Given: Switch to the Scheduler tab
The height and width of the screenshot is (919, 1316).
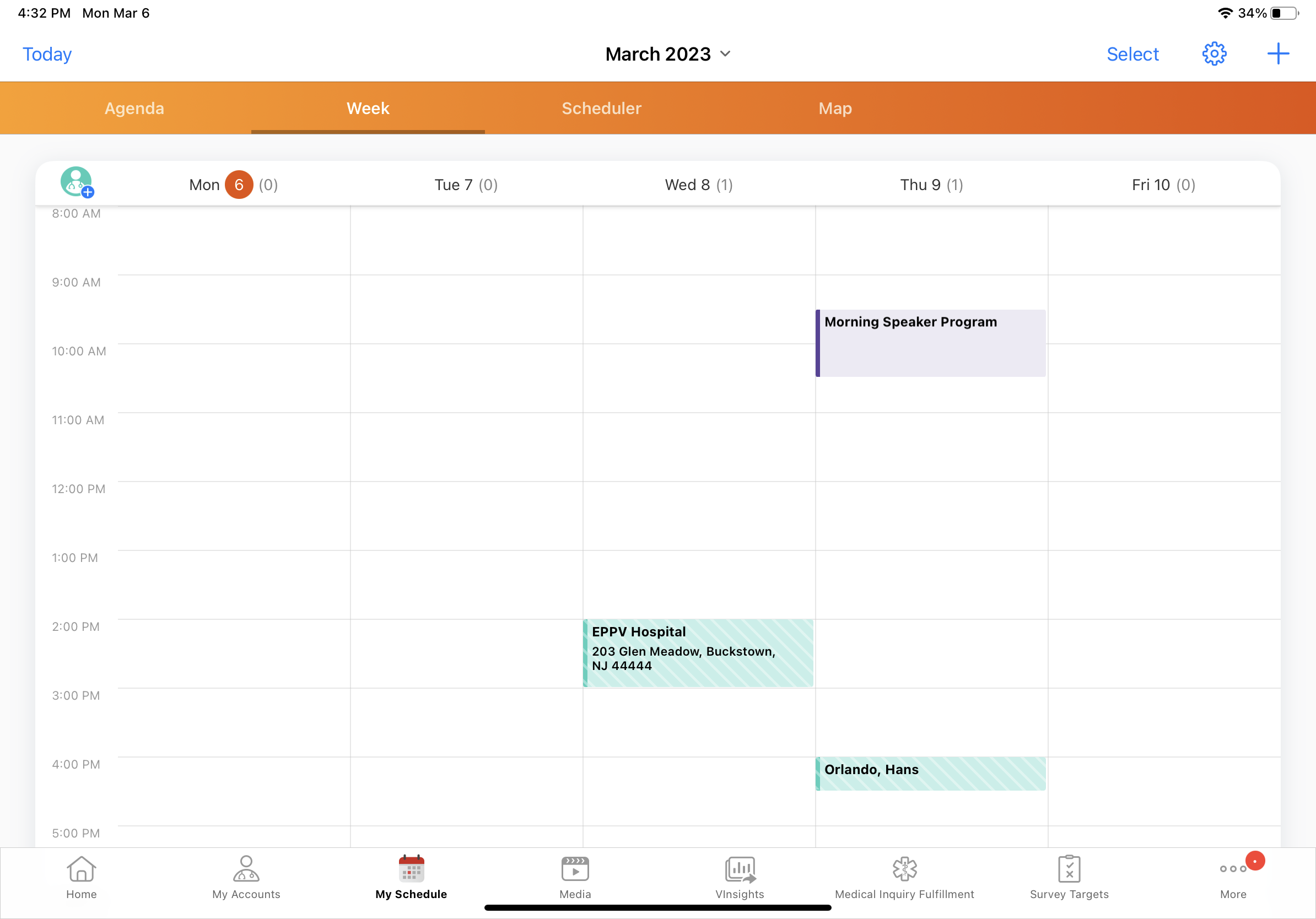Looking at the screenshot, I should 601,109.
